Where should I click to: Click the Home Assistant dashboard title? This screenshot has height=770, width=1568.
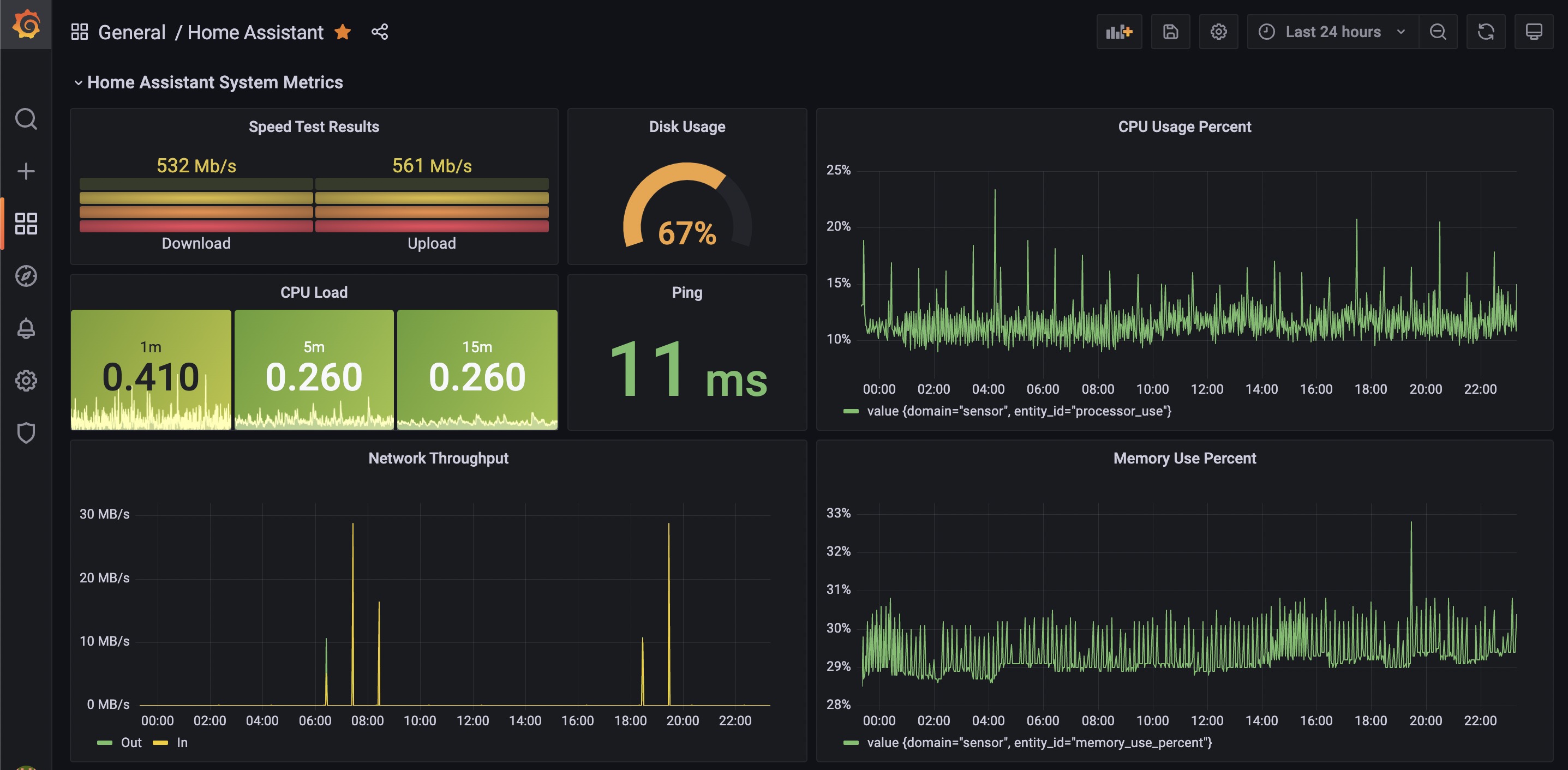[255, 32]
